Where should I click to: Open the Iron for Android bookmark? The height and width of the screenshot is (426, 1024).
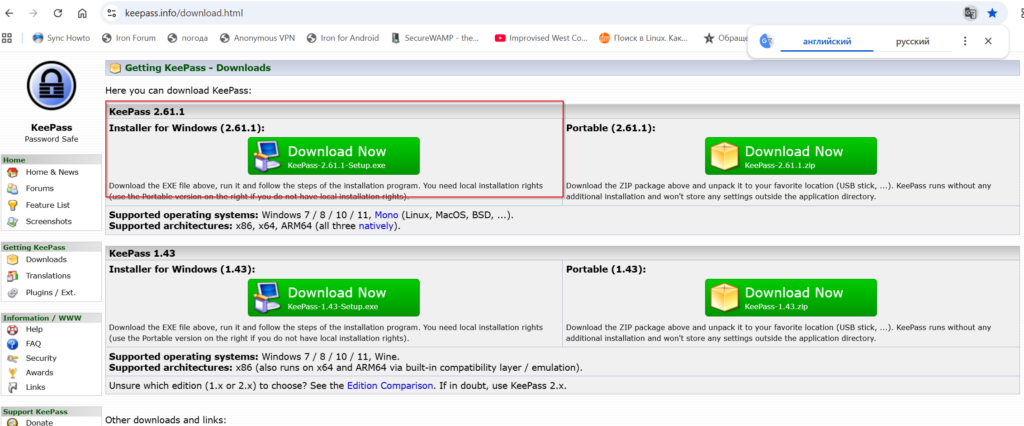[x=343, y=38]
